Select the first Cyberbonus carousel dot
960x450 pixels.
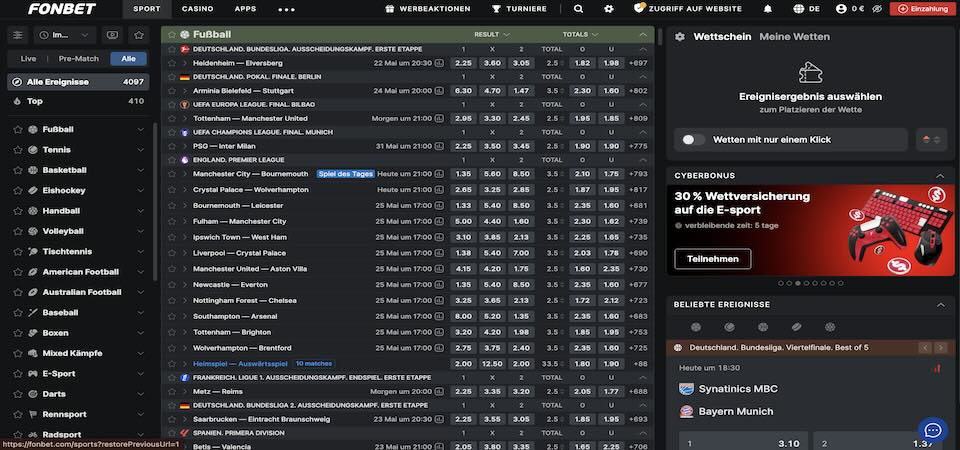point(781,283)
